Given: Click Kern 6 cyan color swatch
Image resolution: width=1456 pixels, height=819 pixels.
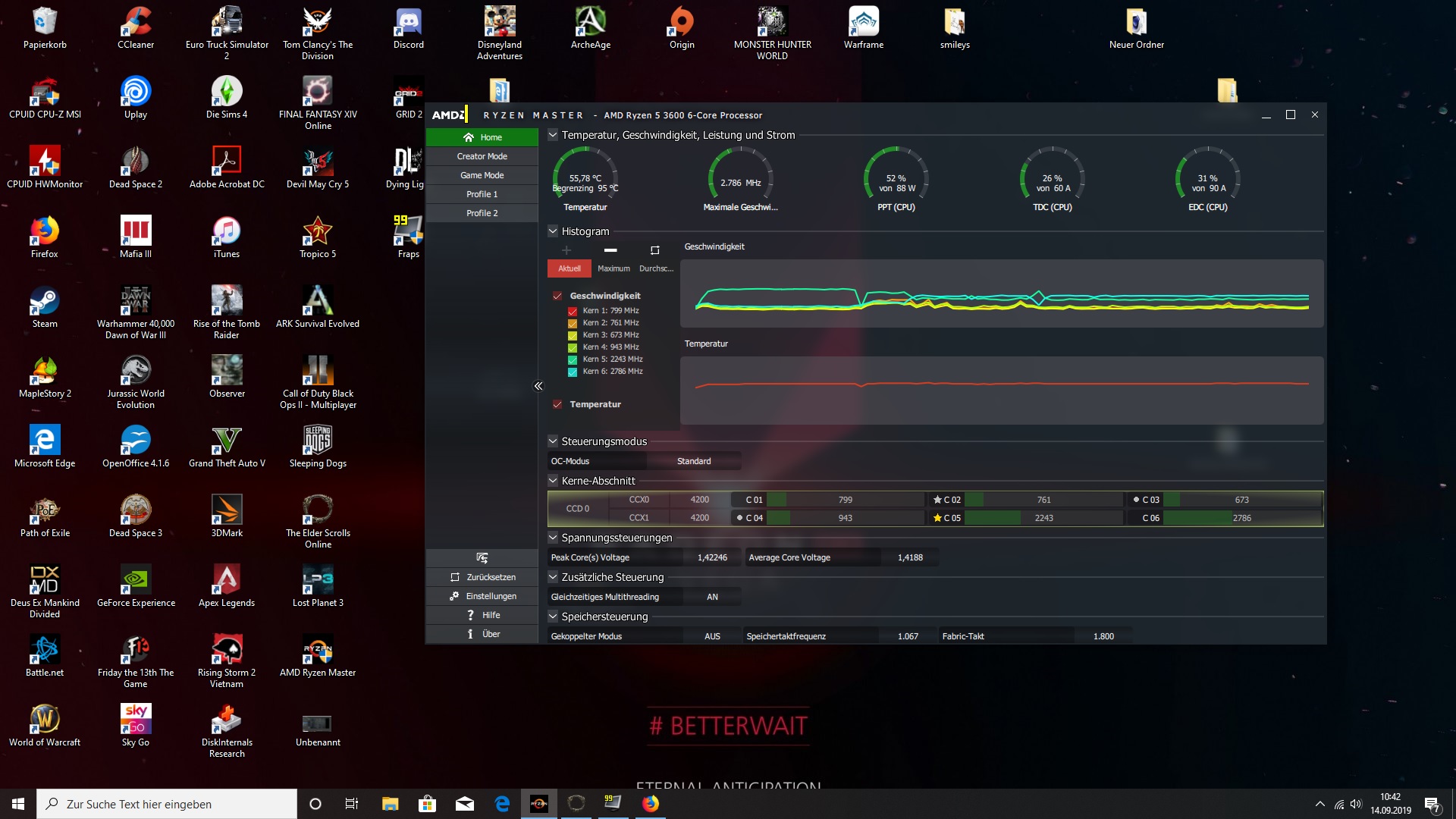Looking at the screenshot, I should coord(573,372).
